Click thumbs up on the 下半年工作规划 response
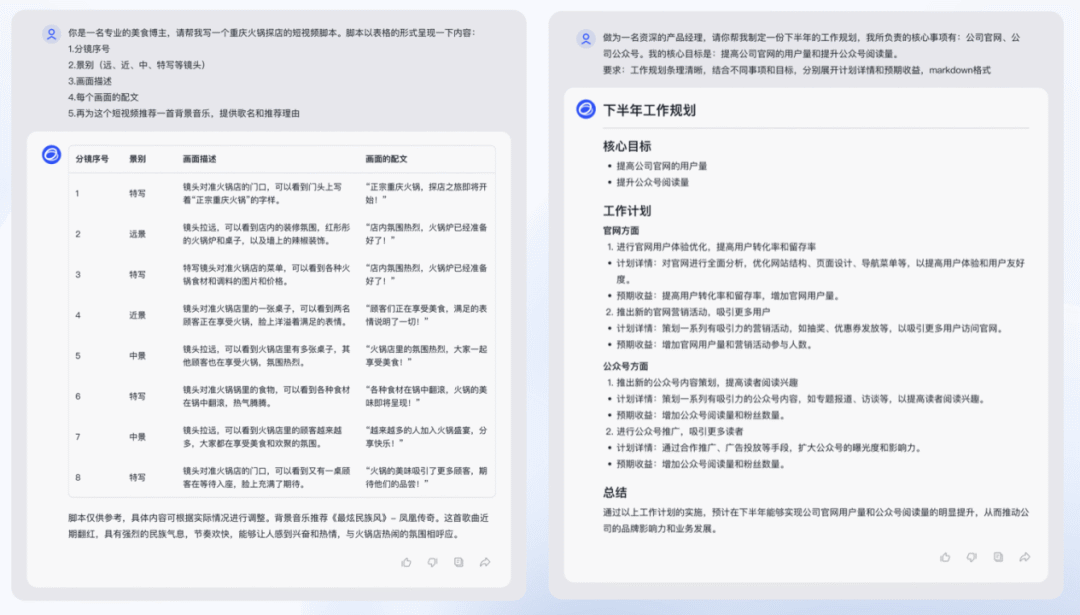 943,557
